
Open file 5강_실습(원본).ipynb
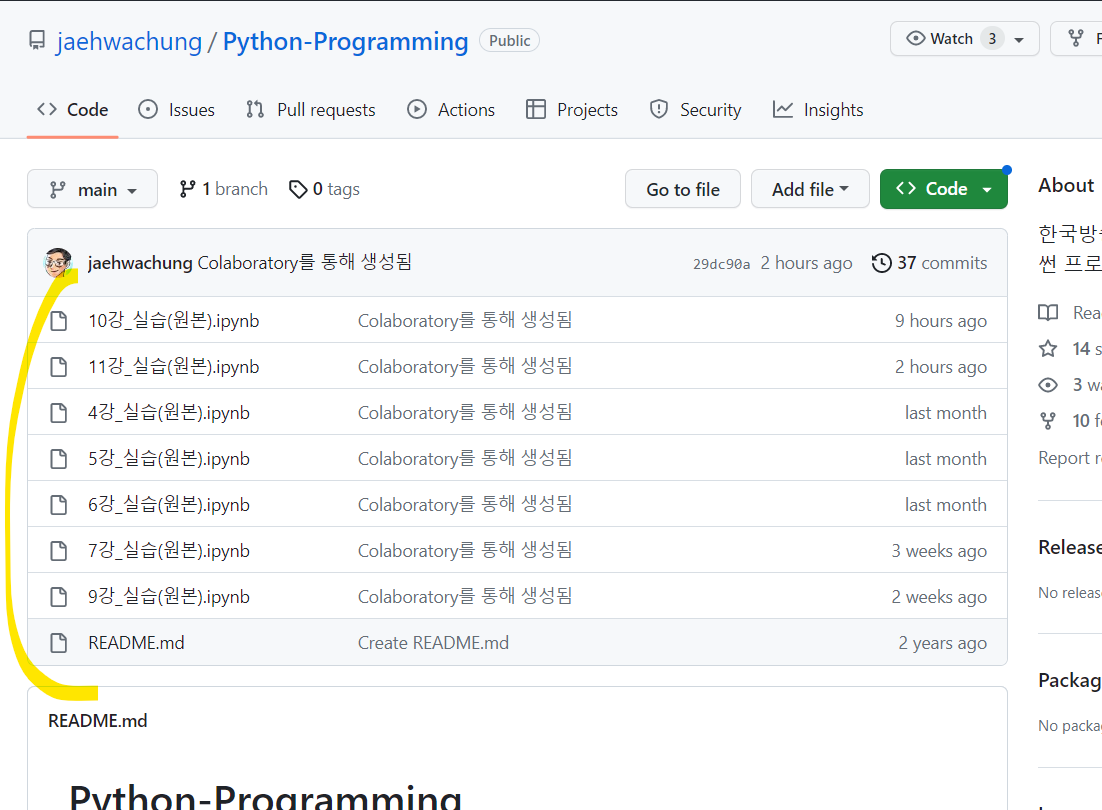click(x=169, y=459)
